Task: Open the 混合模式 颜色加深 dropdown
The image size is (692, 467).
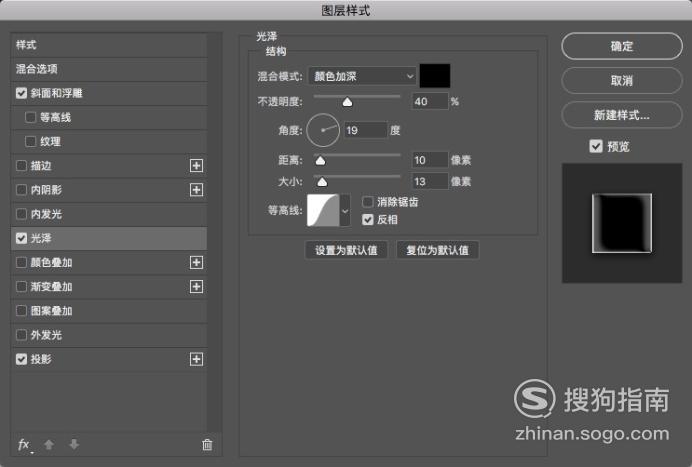Action: [x=362, y=76]
